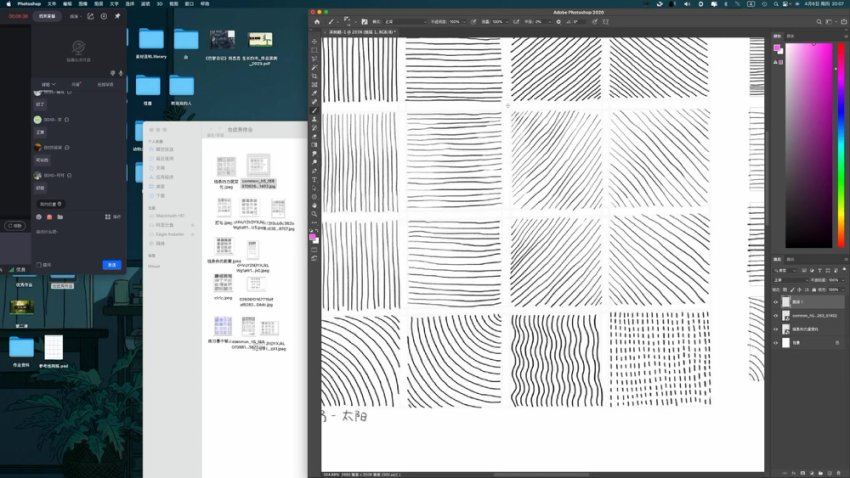
Task: Switch to Channels tab beside Layers tab
Action: pyautogui.click(x=790, y=259)
